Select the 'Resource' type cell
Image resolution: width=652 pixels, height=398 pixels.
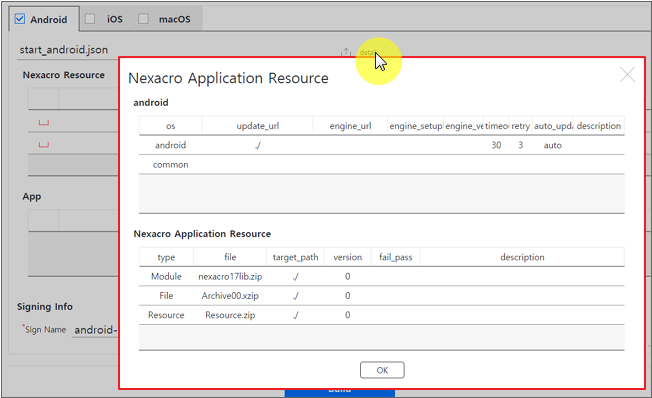pos(166,315)
